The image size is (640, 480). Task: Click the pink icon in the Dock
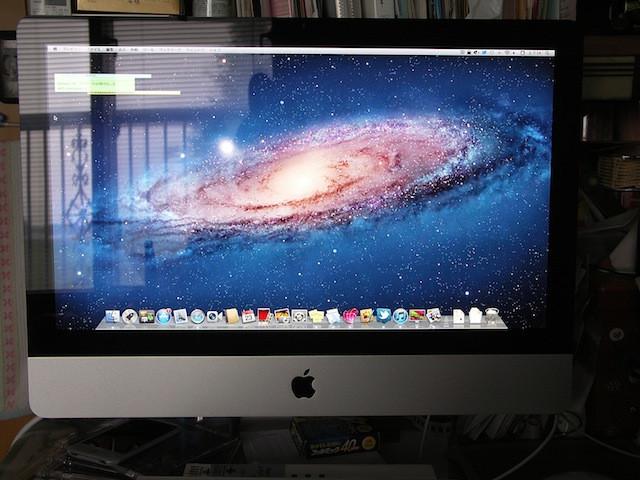350,316
